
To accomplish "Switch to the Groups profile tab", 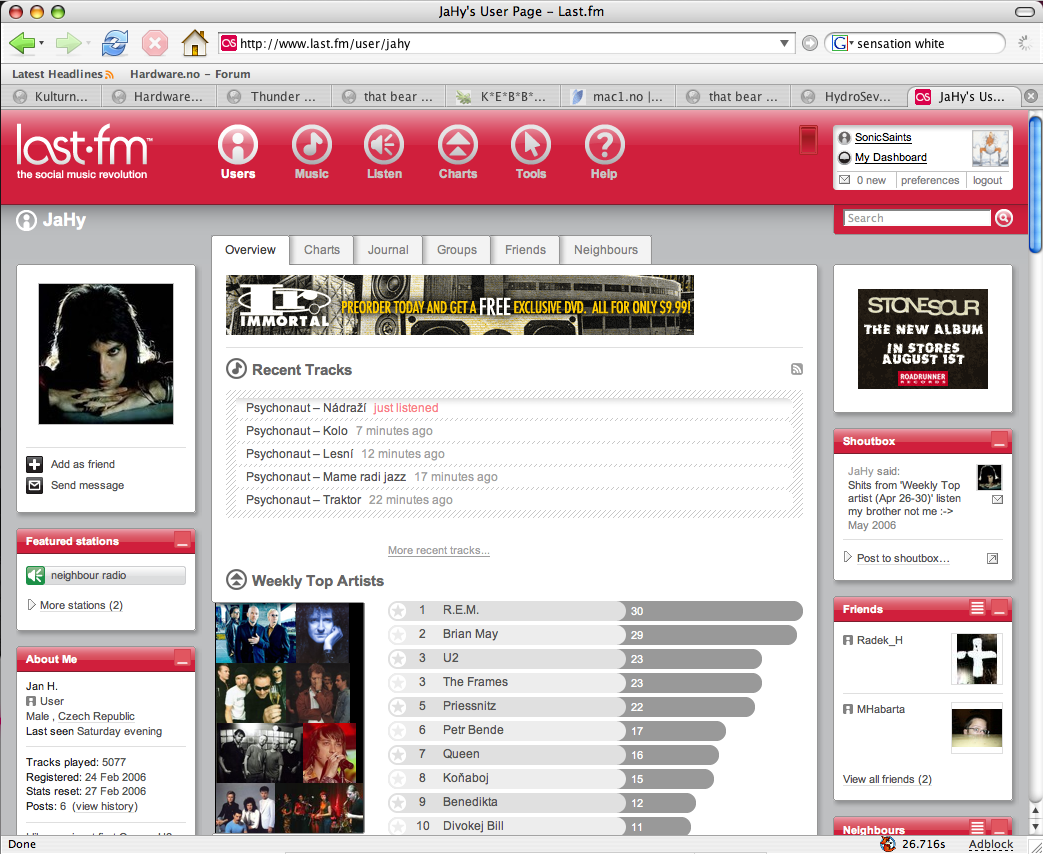I will pyautogui.click(x=456, y=250).
